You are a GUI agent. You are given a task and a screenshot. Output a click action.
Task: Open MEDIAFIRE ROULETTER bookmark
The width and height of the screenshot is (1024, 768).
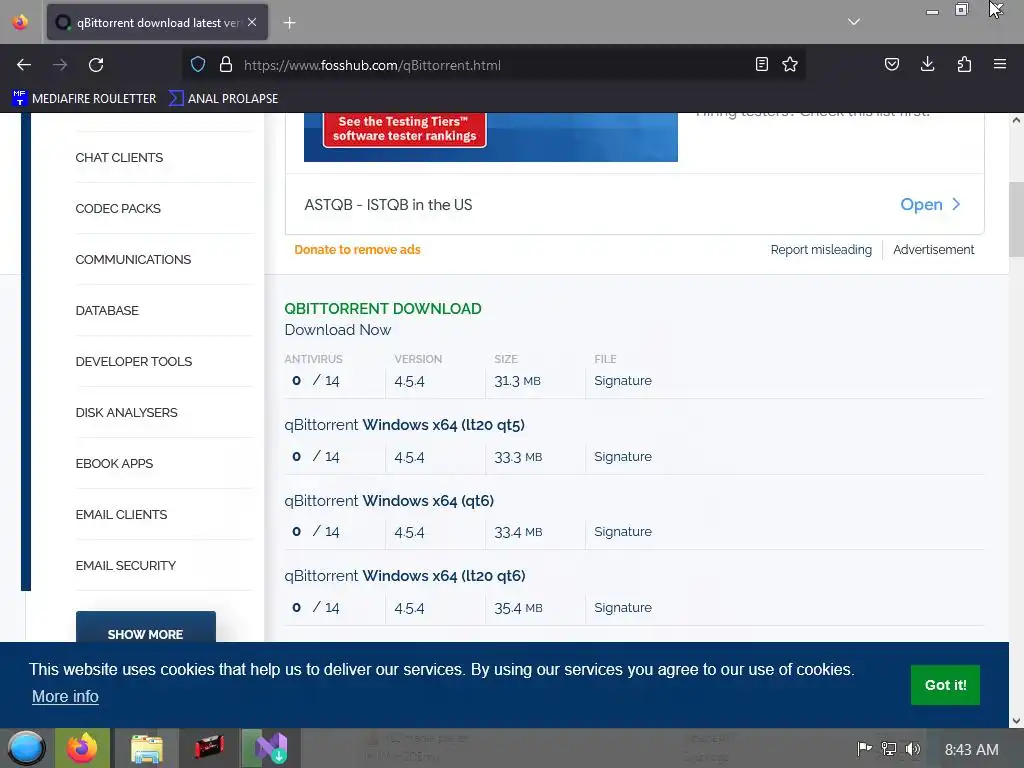(84, 99)
